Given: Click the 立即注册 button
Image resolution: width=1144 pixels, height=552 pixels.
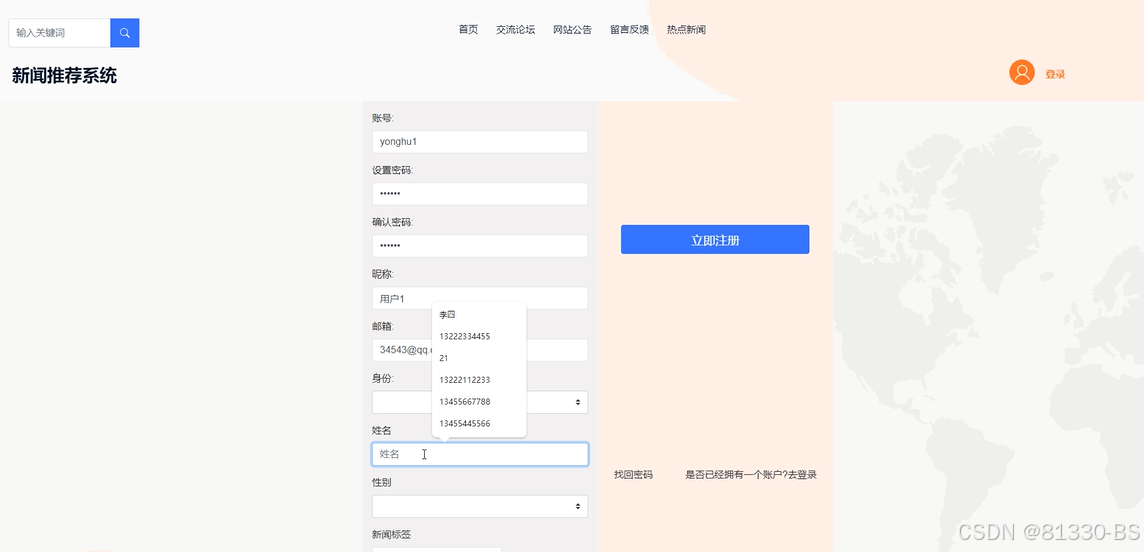Looking at the screenshot, I should pos(715,240).
